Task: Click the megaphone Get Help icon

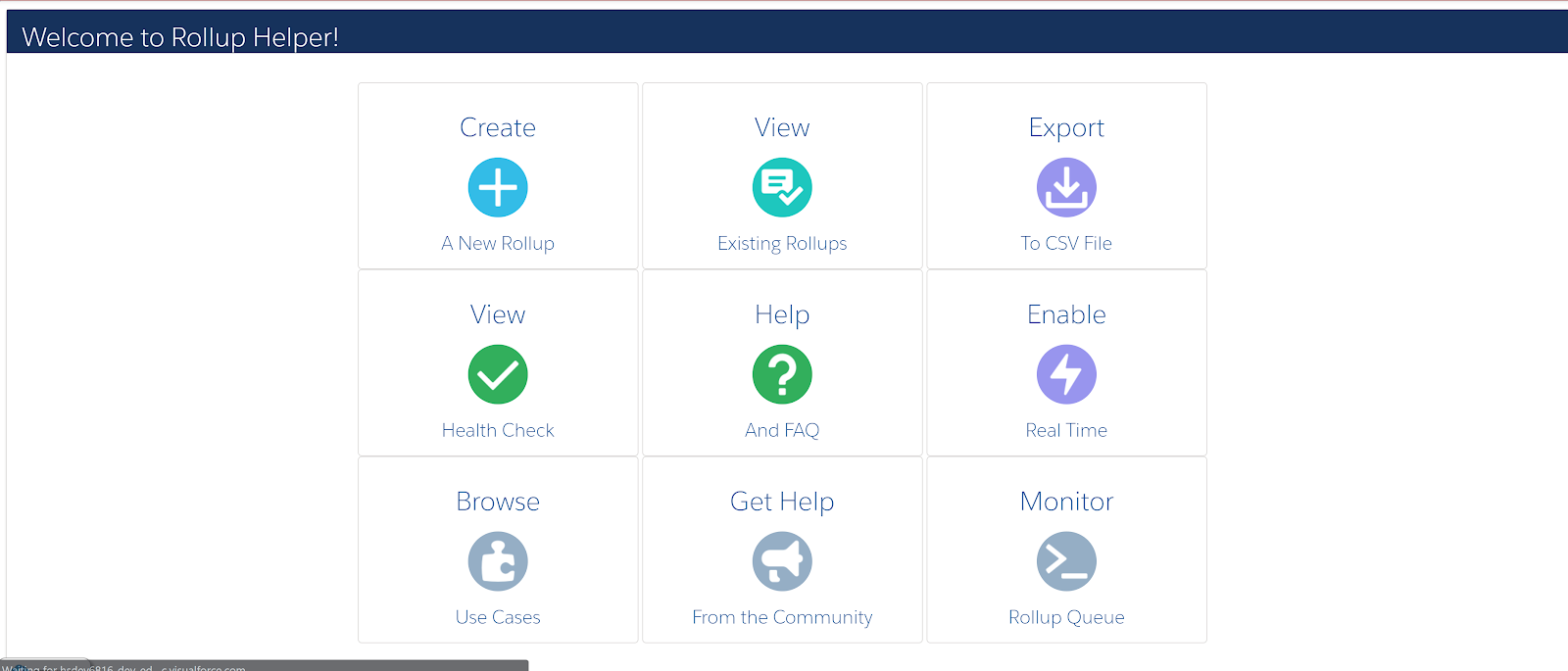Action: [x=782, y=561]
